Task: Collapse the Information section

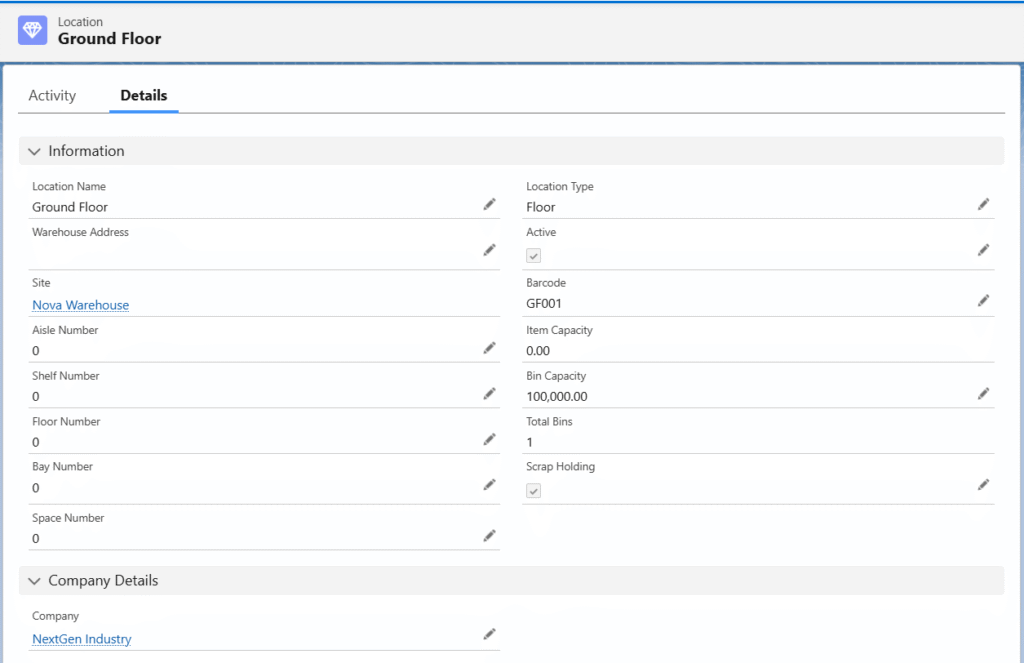Action: pyautogui.click(x=35, y=151)
